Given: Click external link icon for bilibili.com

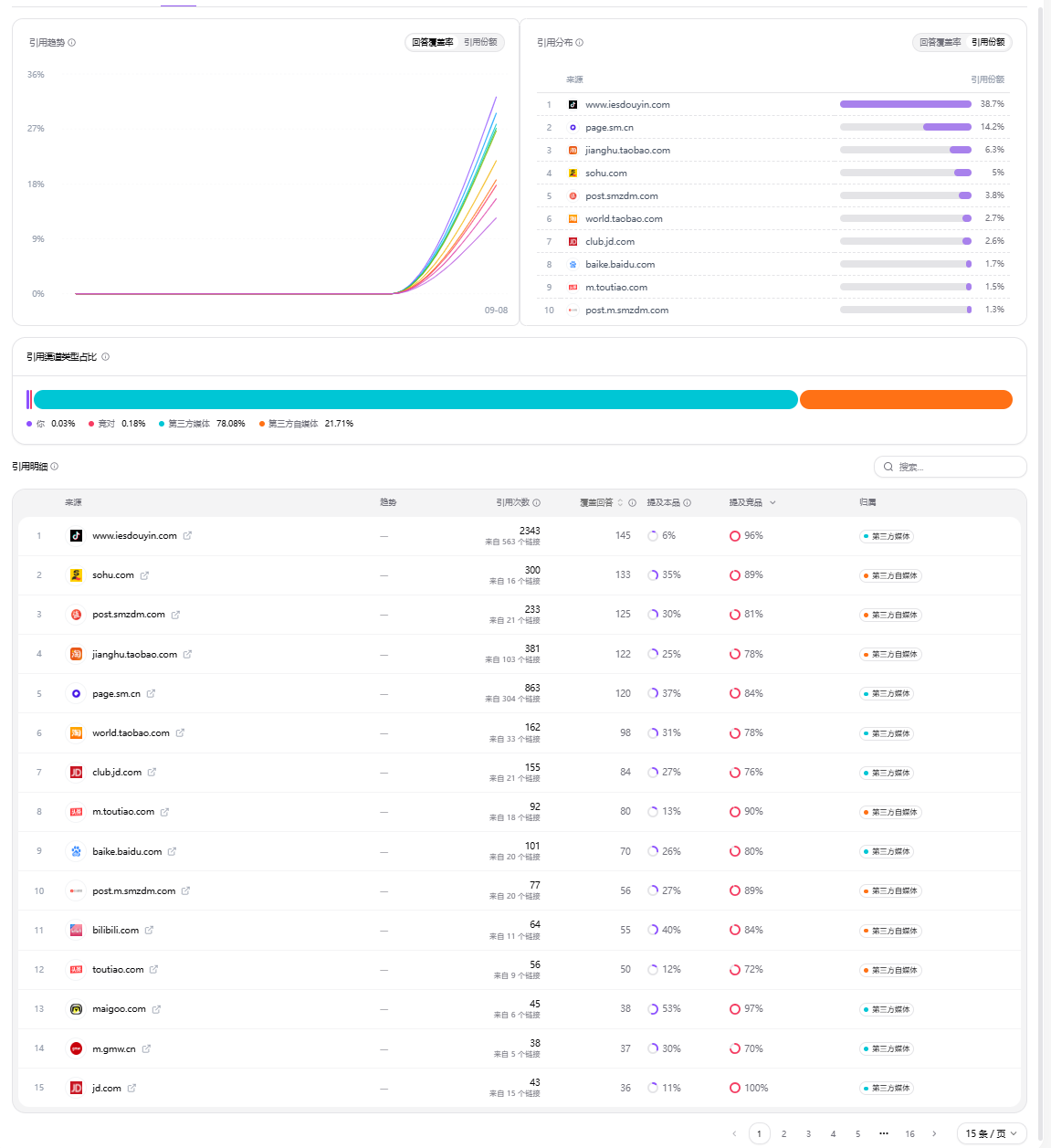Looking at the screenshot, I should pos(149,931).
